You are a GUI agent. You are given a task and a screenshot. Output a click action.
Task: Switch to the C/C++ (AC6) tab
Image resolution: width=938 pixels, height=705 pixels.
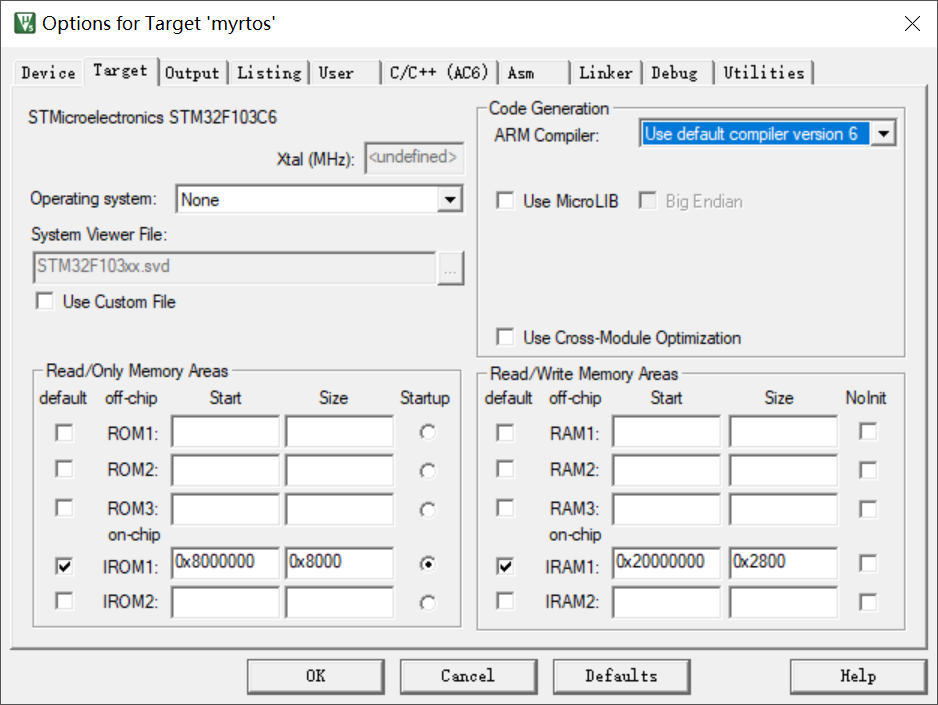(439, 73)
